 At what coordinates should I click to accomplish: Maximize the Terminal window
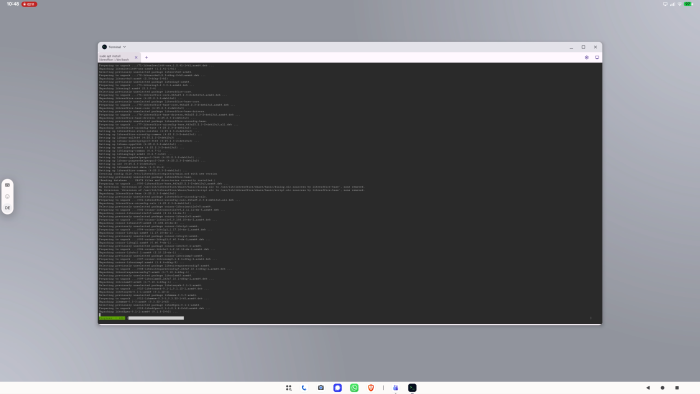point(583,47)
